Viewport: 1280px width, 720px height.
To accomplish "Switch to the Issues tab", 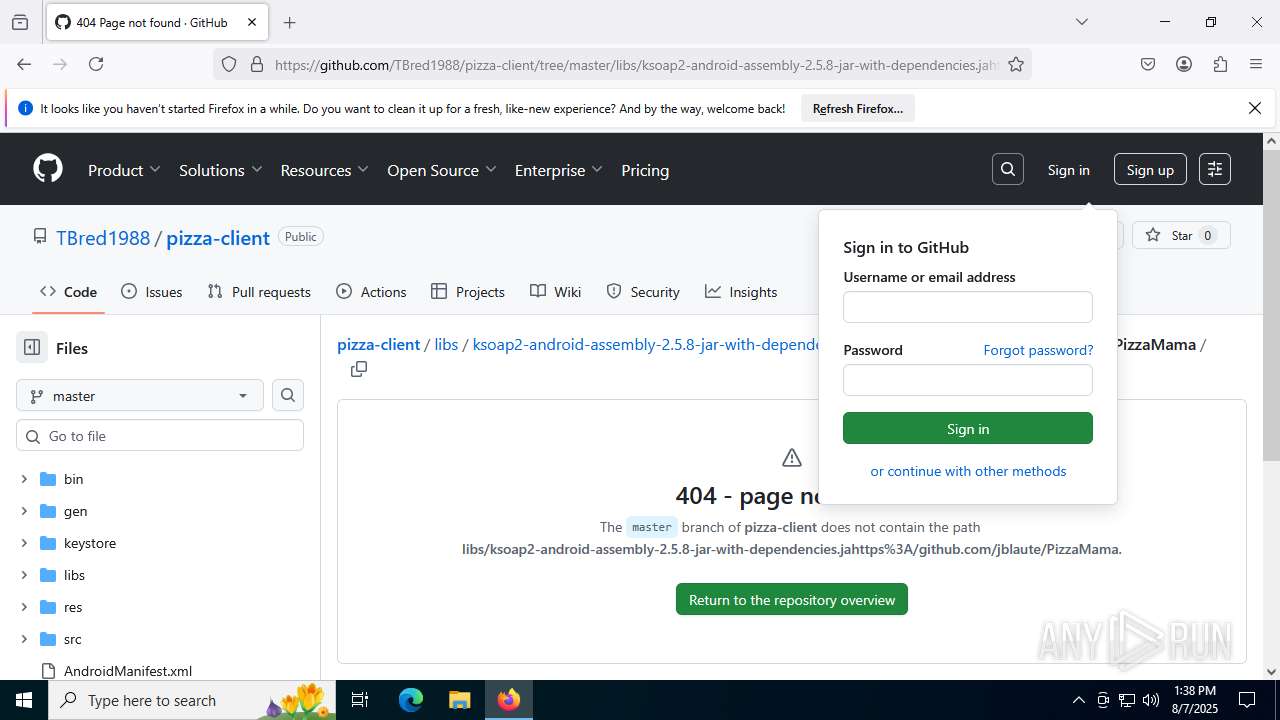I will click(151, 292).
